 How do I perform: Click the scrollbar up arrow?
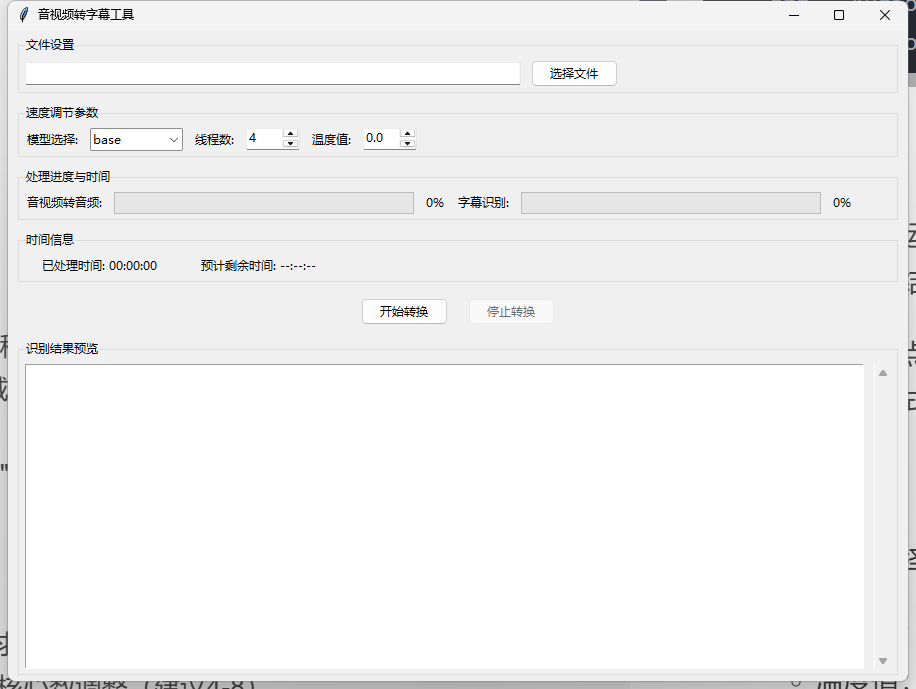point(883,371)
